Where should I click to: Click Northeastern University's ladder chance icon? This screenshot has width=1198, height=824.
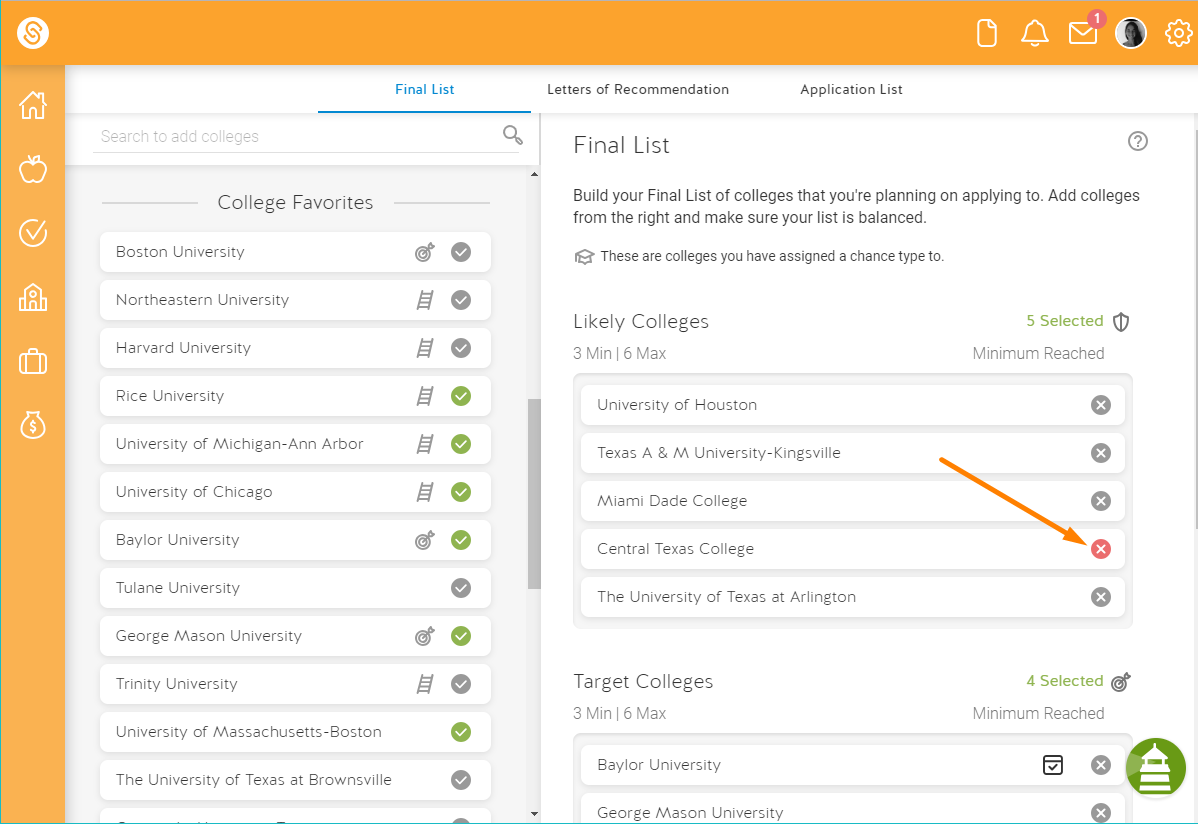[425, 300]
